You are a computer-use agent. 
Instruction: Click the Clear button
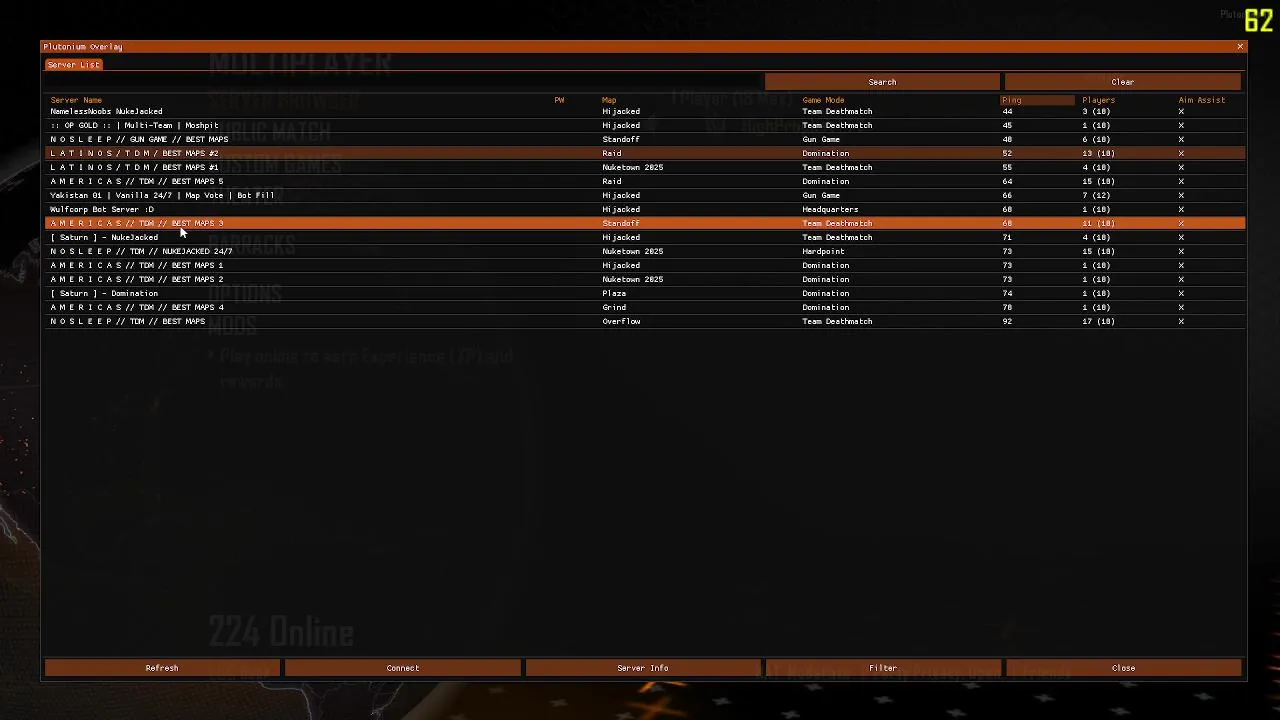click(x=1122, y=82)
